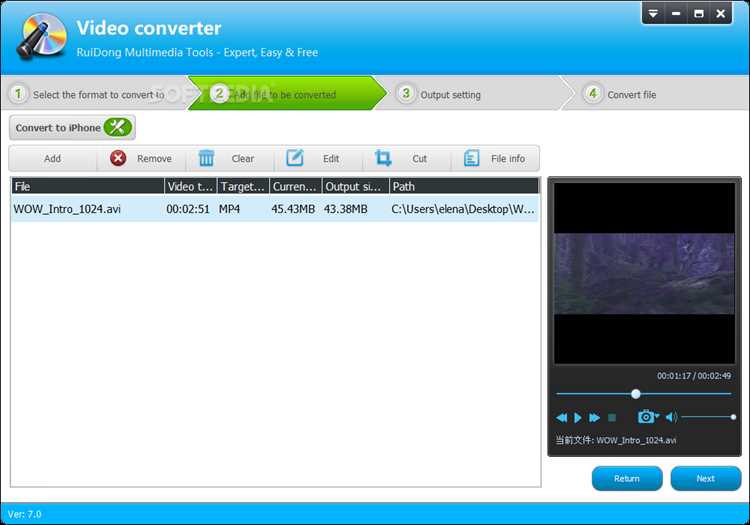Screen dimensions: 750x525
Task: Click the rewind button in the player
Action: pyautogui.click(x=562, y=418)
